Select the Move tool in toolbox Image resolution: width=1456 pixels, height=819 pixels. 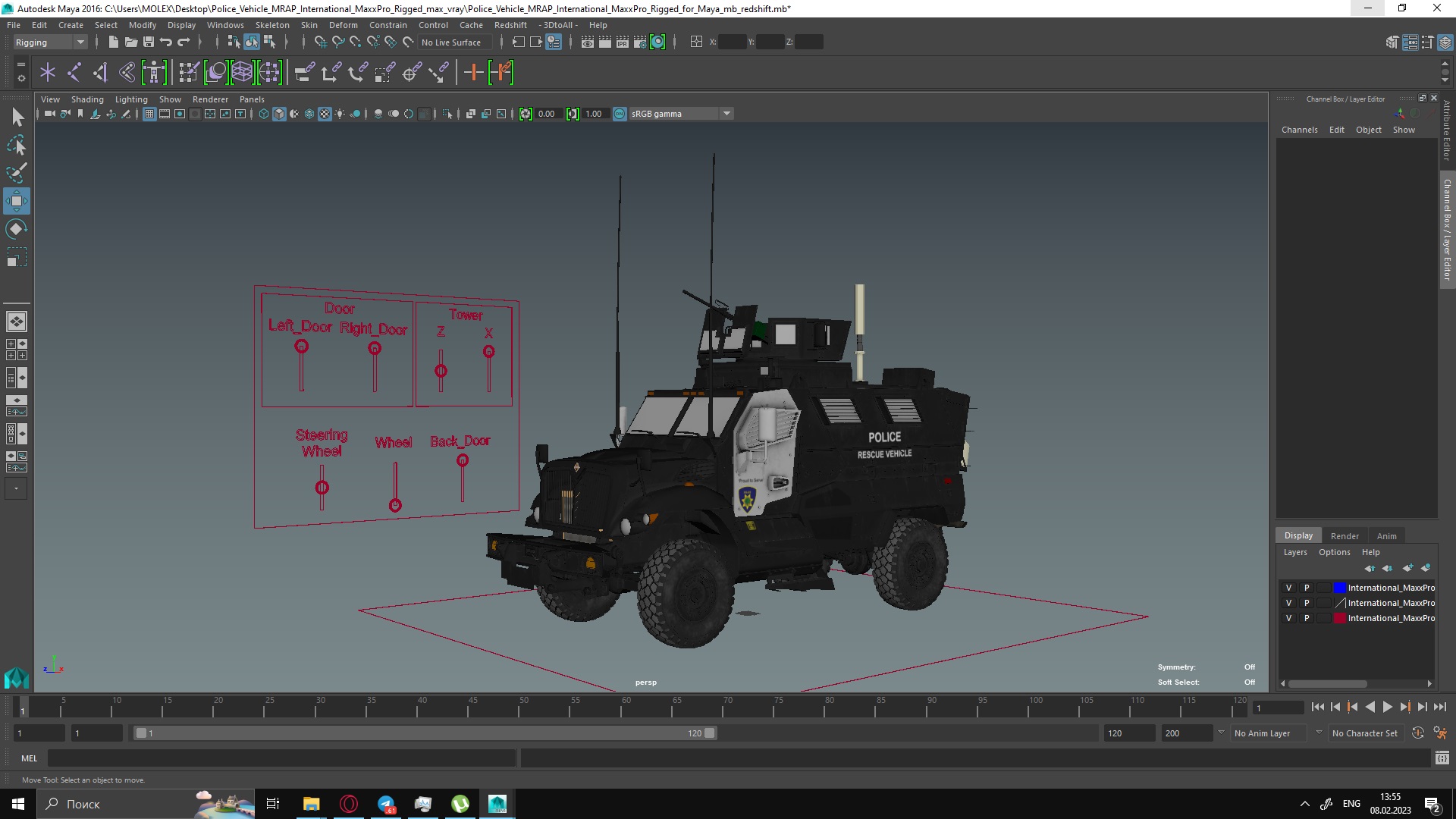(x=17, y=201)
